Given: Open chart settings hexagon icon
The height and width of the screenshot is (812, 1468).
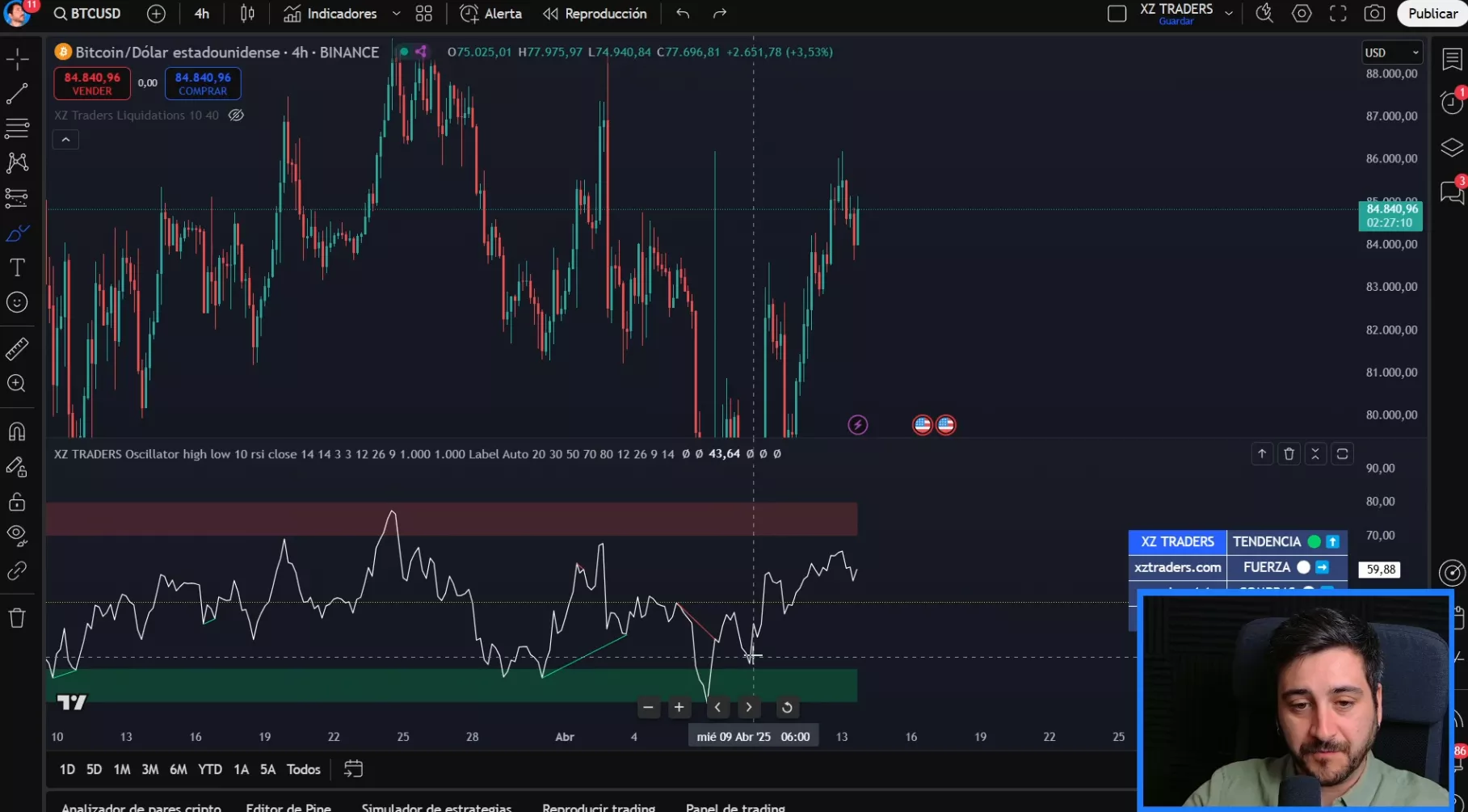Looking at the screenshot, I should [1302, 14].
